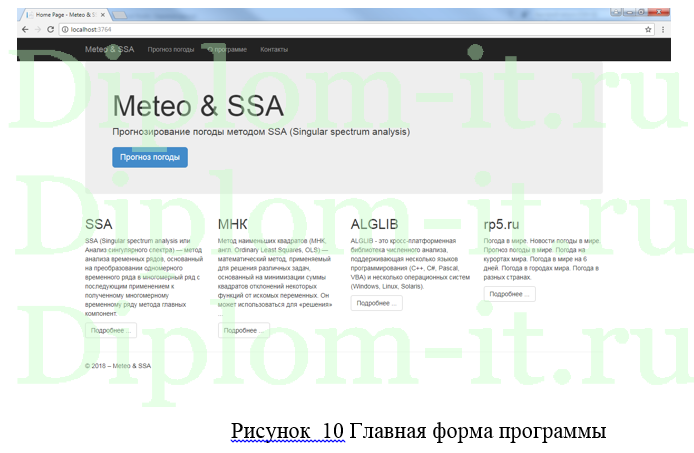Click Подробнее under МНК
694x453 pixels.
tap(243, 330)
